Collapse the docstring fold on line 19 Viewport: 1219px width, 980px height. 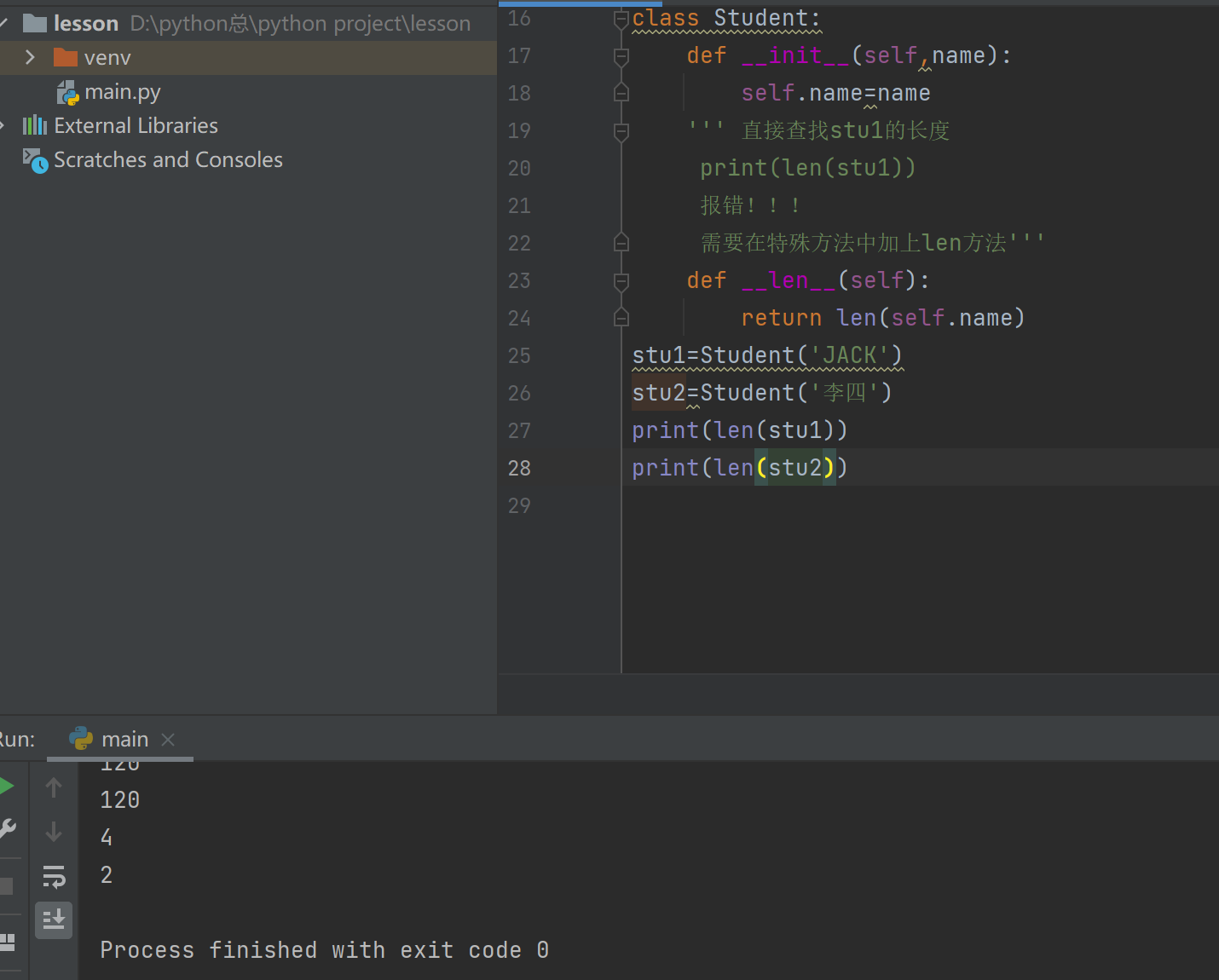point(621,131)
